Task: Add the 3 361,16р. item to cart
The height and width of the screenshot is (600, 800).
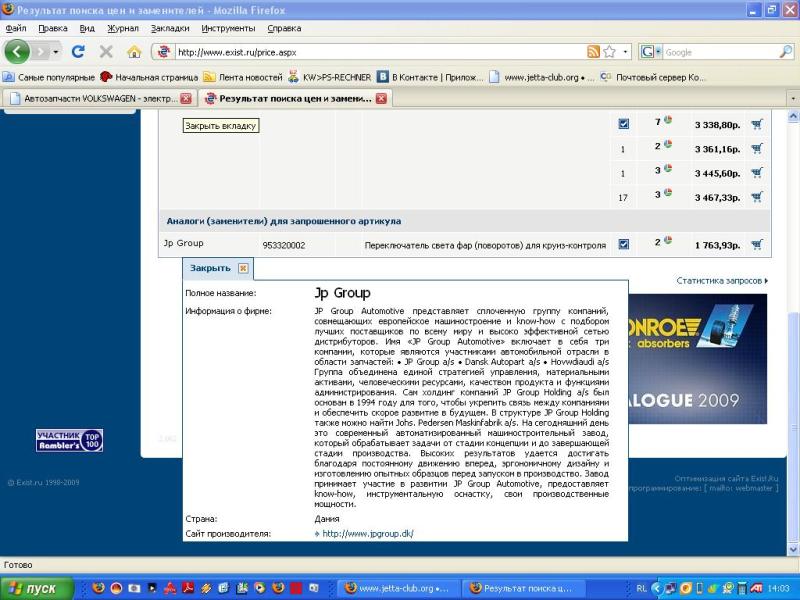Action: click(x=757, y=148)
